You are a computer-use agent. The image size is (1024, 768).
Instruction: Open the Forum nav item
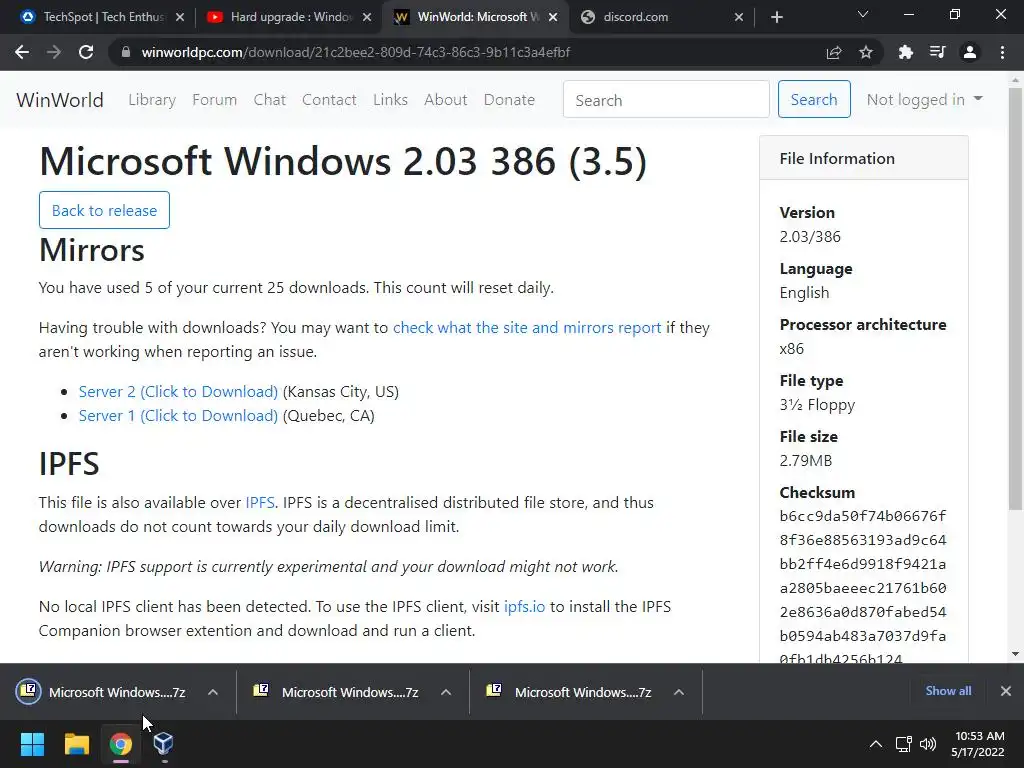click(214, 100)
